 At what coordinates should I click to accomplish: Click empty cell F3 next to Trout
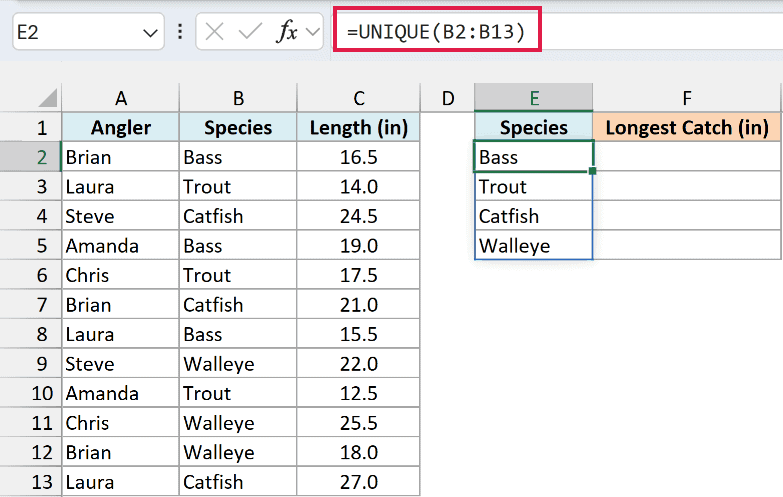coord(687,186)
